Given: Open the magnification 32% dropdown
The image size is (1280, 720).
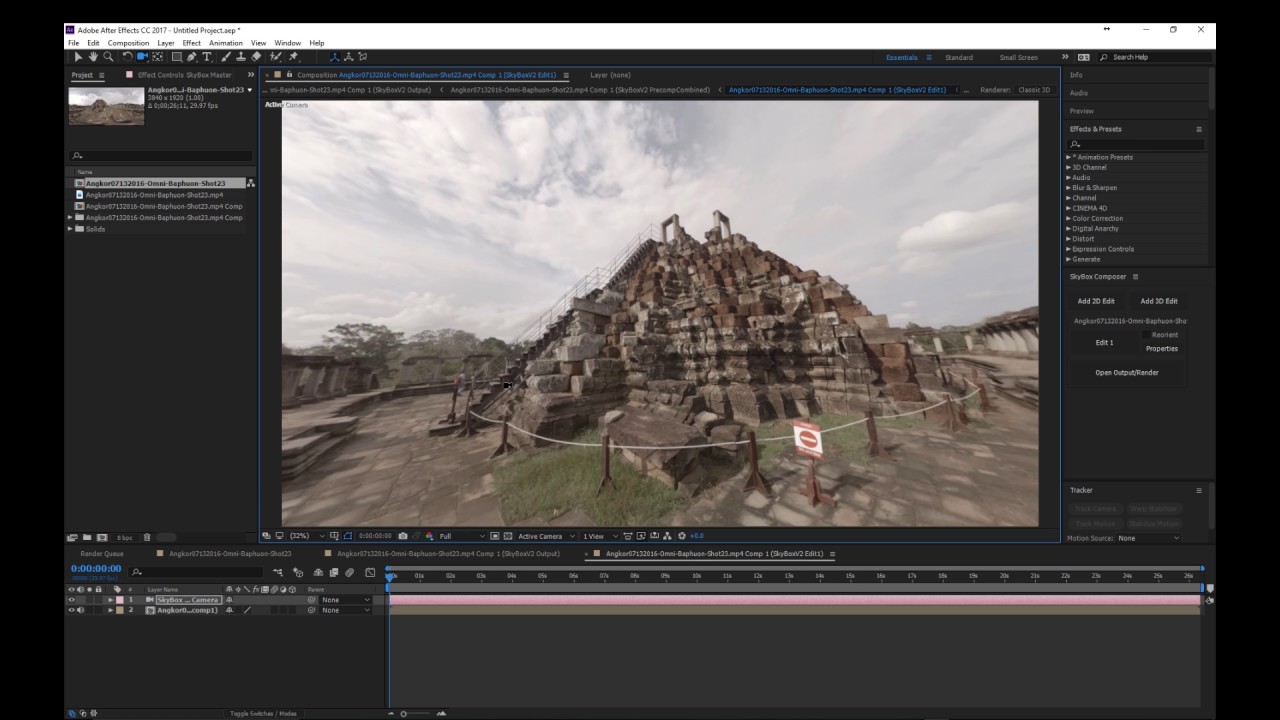Looking at the screenshot, I should click(x=307, y=536).
